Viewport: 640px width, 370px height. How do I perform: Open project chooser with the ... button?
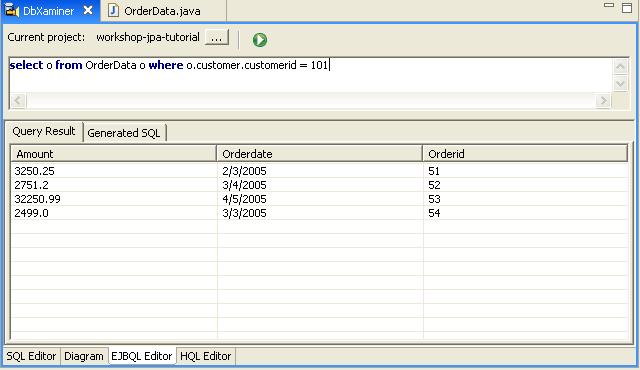pos(216,38)
